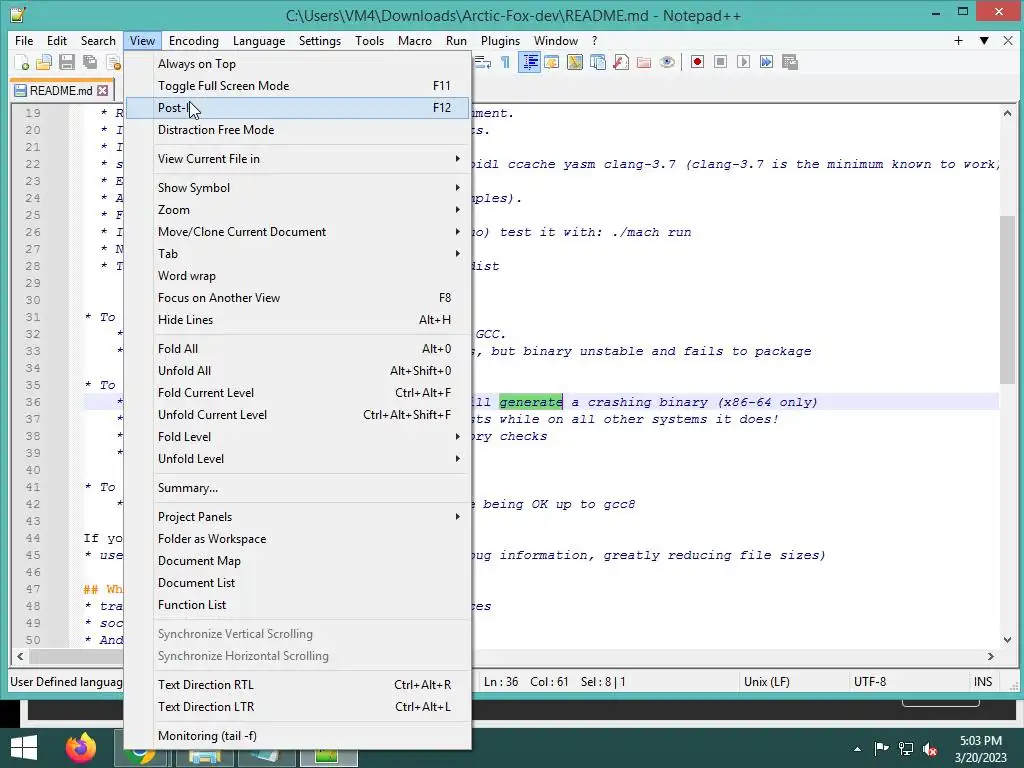Expand Move/Clone Current Document submenu
Screen dimensions: 1024x768
click(298, 232)
